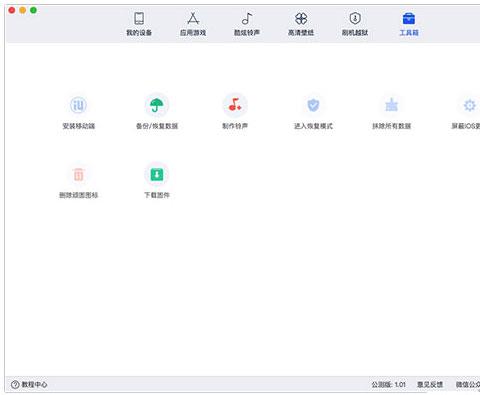This screenshot has width=480, height=395.
Task: Click the 公测版: 1.01 version text
Action: [x=389, y=384]
